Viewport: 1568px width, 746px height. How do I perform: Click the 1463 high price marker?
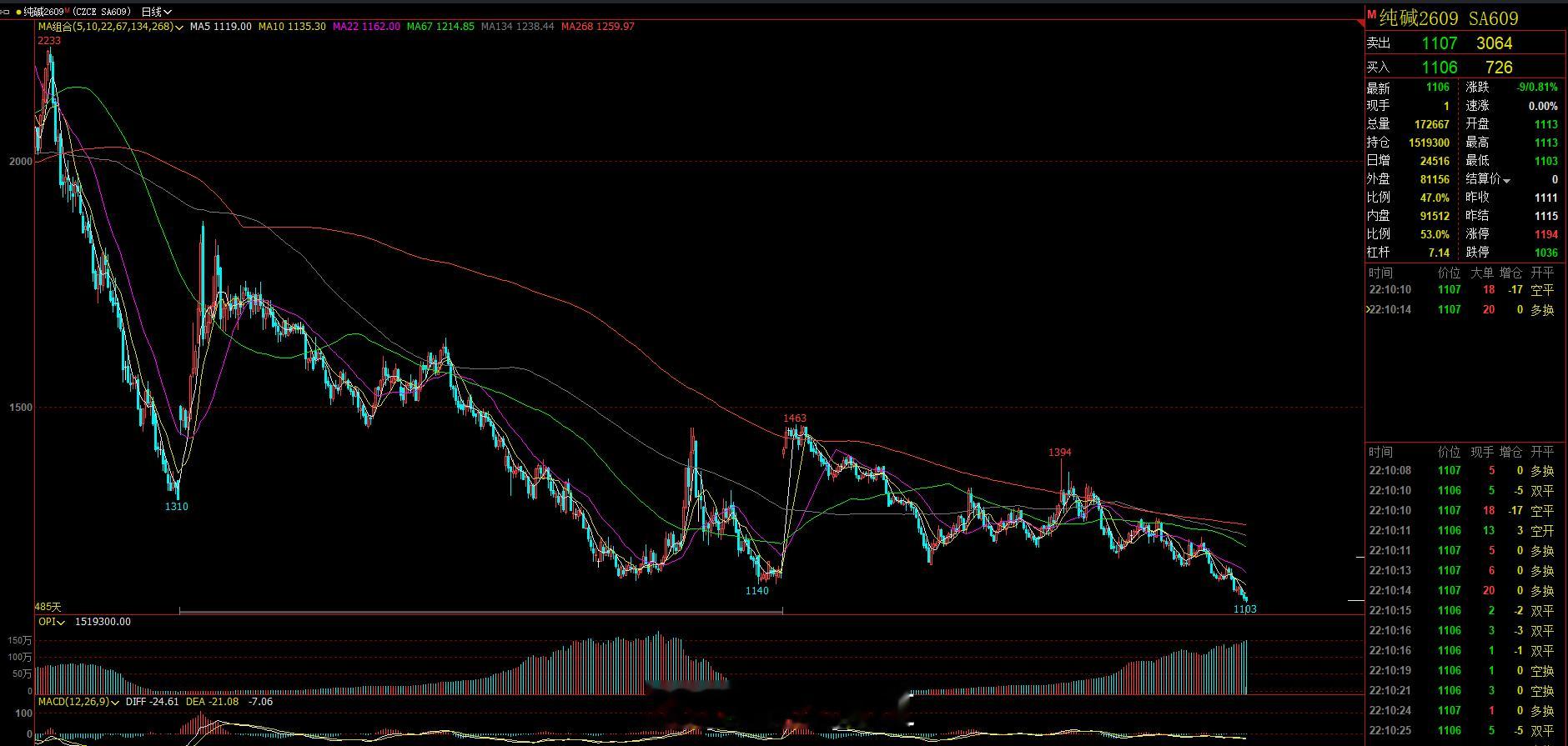tap(795, 418)
